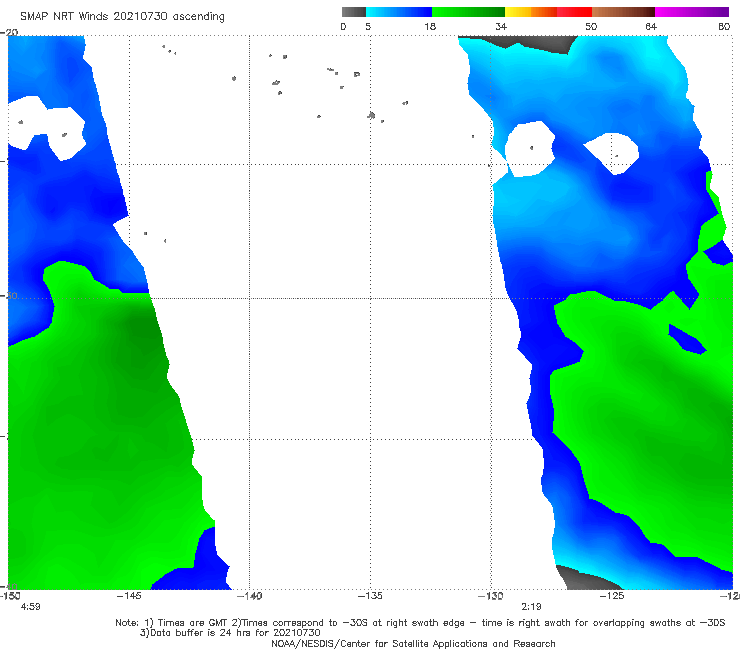The image size is (740, 650).
Task: Click the longitude label '-135'
Action: click(x=370, y=596)
